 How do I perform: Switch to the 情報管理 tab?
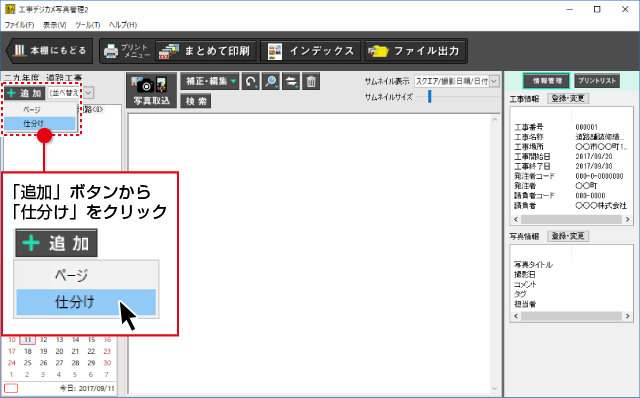[x=547, y=81]
